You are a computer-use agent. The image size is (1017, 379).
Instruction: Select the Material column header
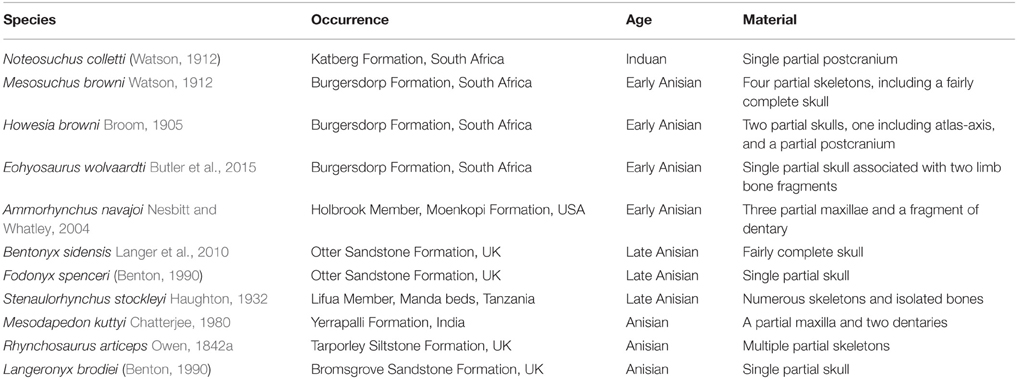(x=769, y=19)
